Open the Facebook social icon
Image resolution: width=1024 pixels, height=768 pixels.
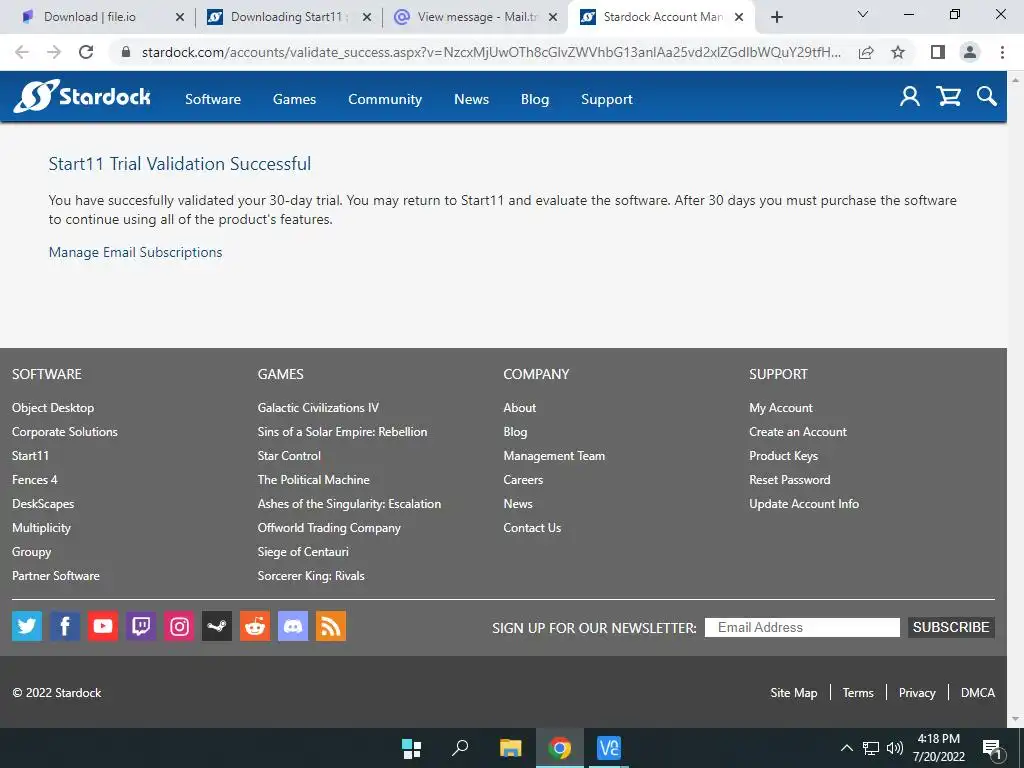(65, 626)
